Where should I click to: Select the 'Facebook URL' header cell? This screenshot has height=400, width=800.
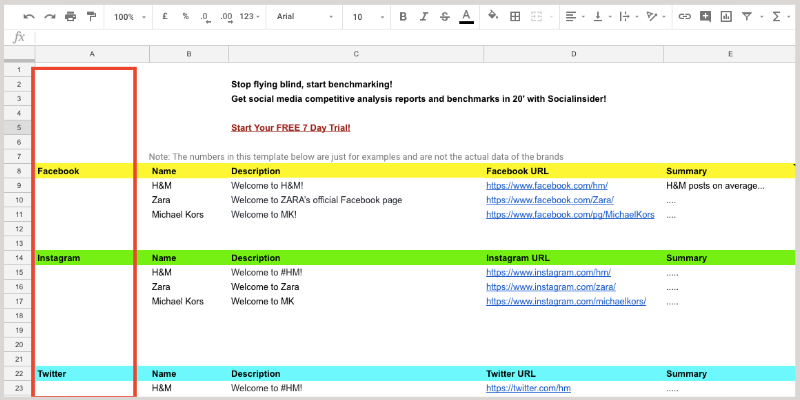tap(573, 171)
